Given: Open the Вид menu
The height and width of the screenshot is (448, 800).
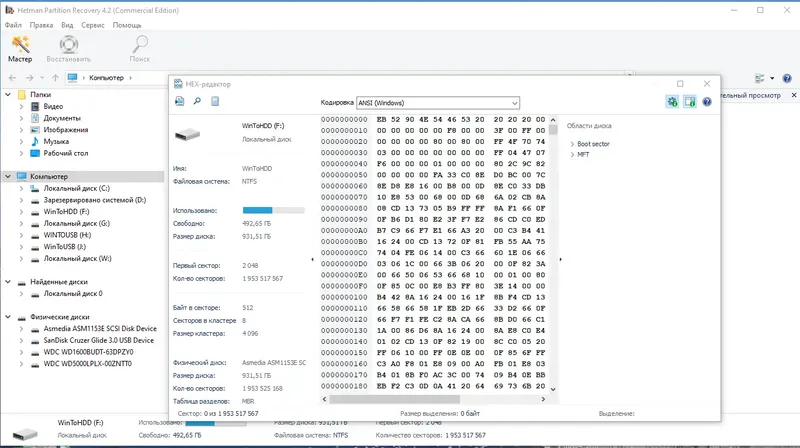Looking at the screenshot, I should pos(67,25).
